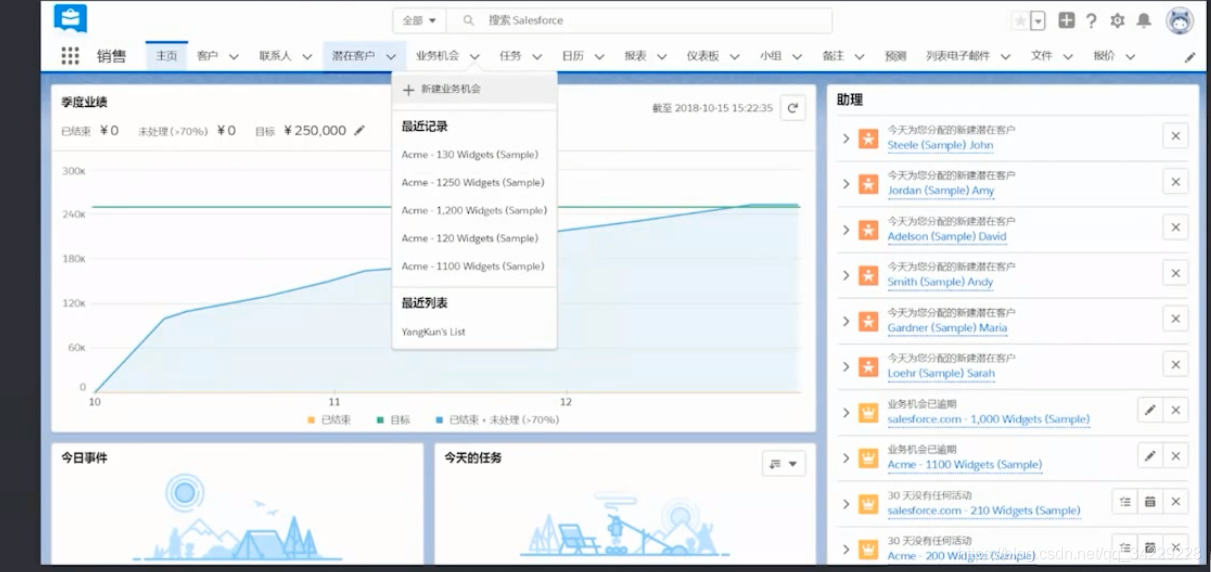Dismiss the Adelson (Sample) David item
The height and width of the screenshot is (572, 1211).
(x=1175, y=227)
